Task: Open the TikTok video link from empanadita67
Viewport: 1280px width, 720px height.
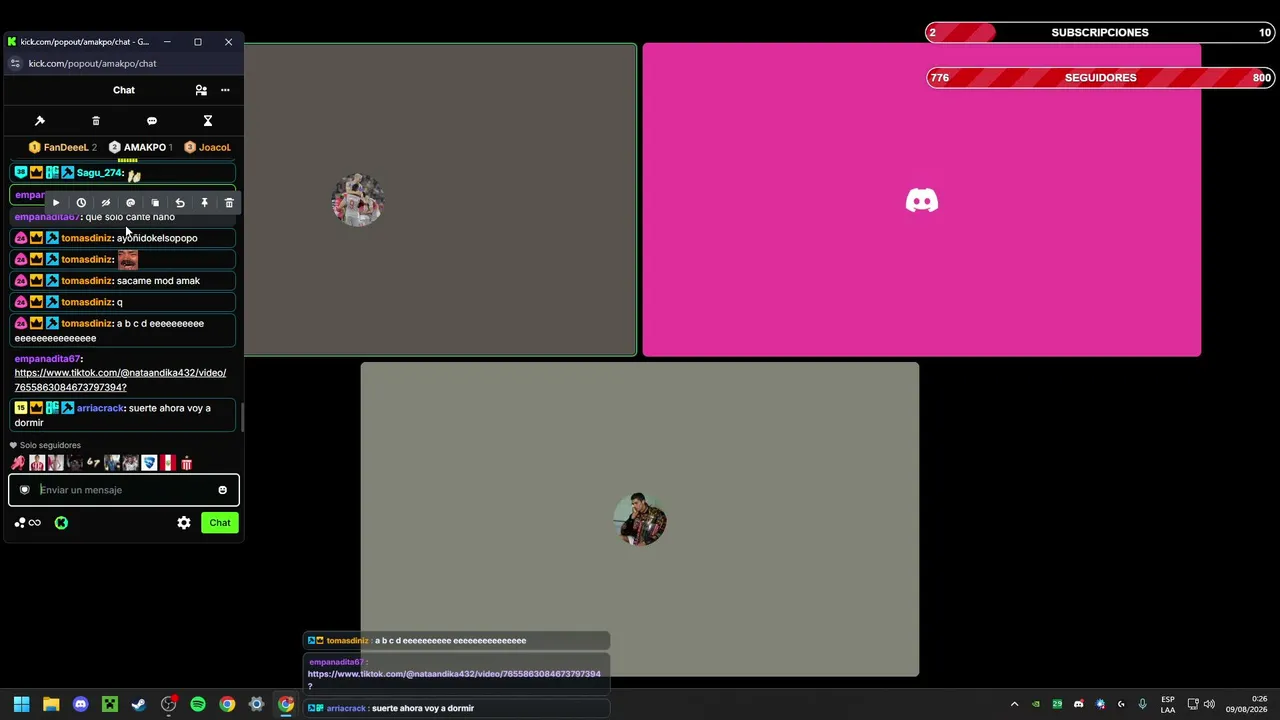Action: pos(120,380)
